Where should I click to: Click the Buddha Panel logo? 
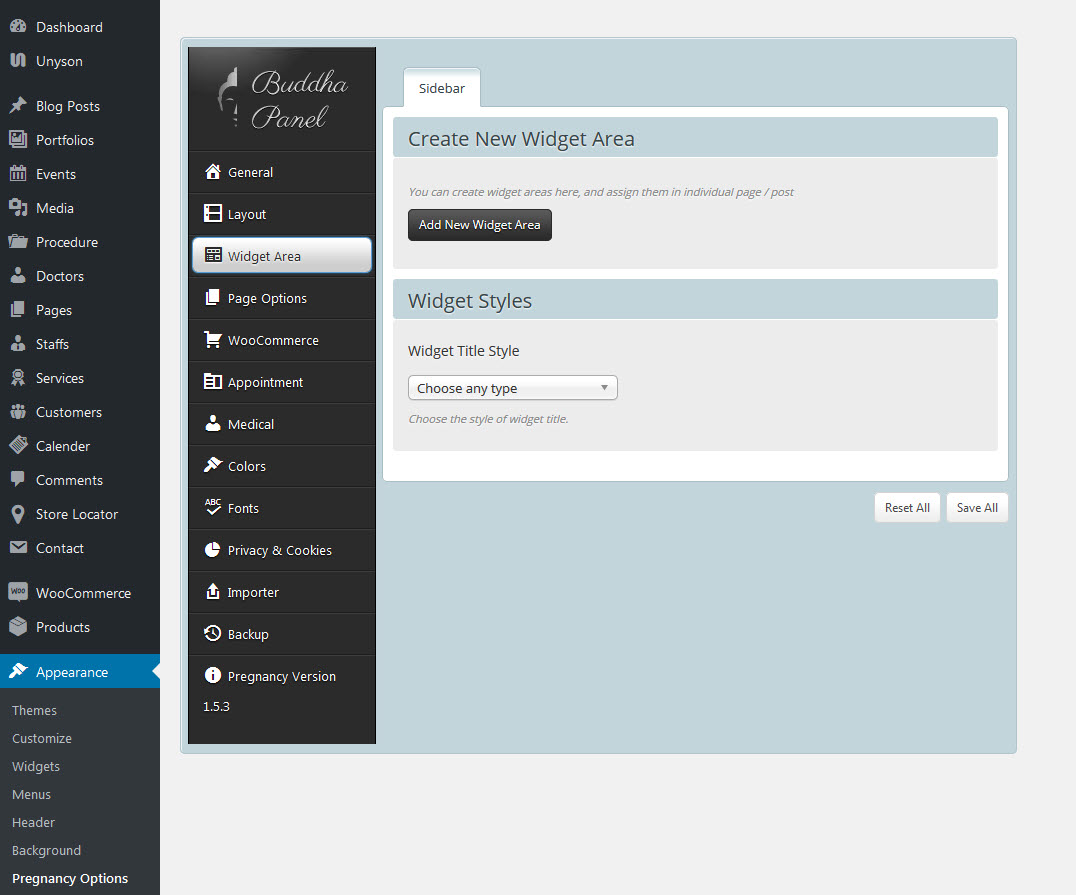[282, 99]
